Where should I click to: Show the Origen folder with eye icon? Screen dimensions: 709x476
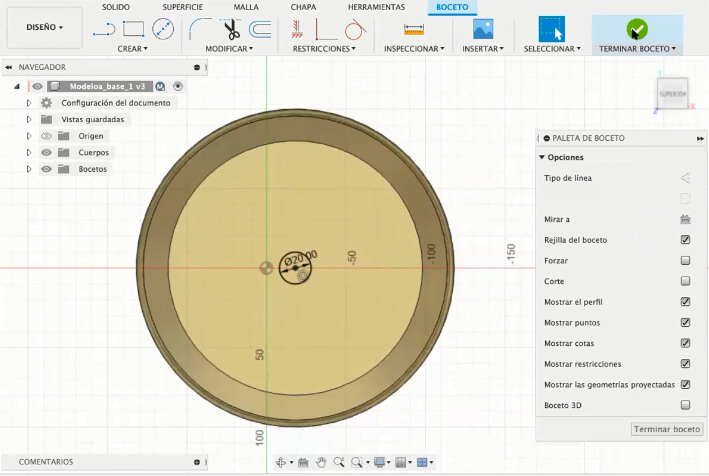46,136
